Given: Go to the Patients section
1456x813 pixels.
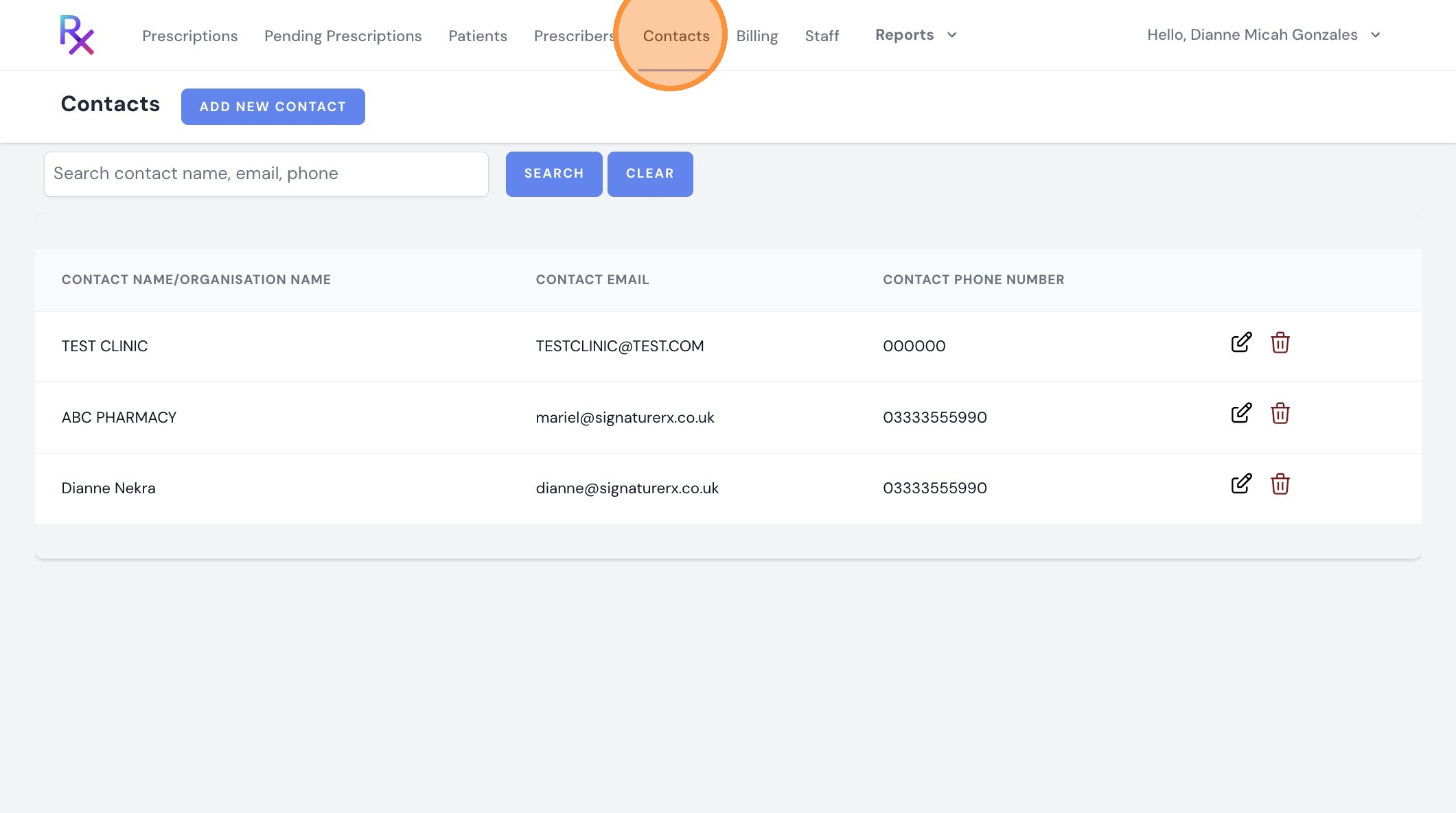Looking at the screenshot, I should click(478, 36).
